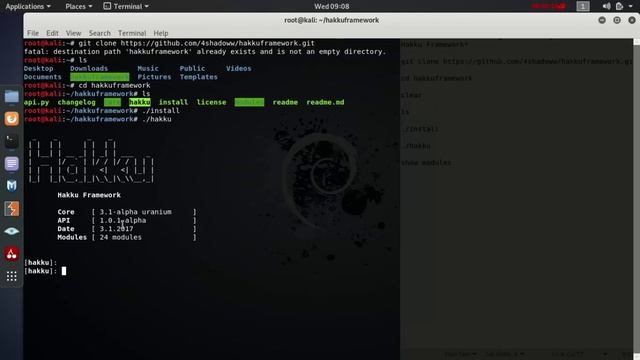Screen dimensions: 640x360
Task: Open the purple text editor dock icon
Action: [11, 164]
